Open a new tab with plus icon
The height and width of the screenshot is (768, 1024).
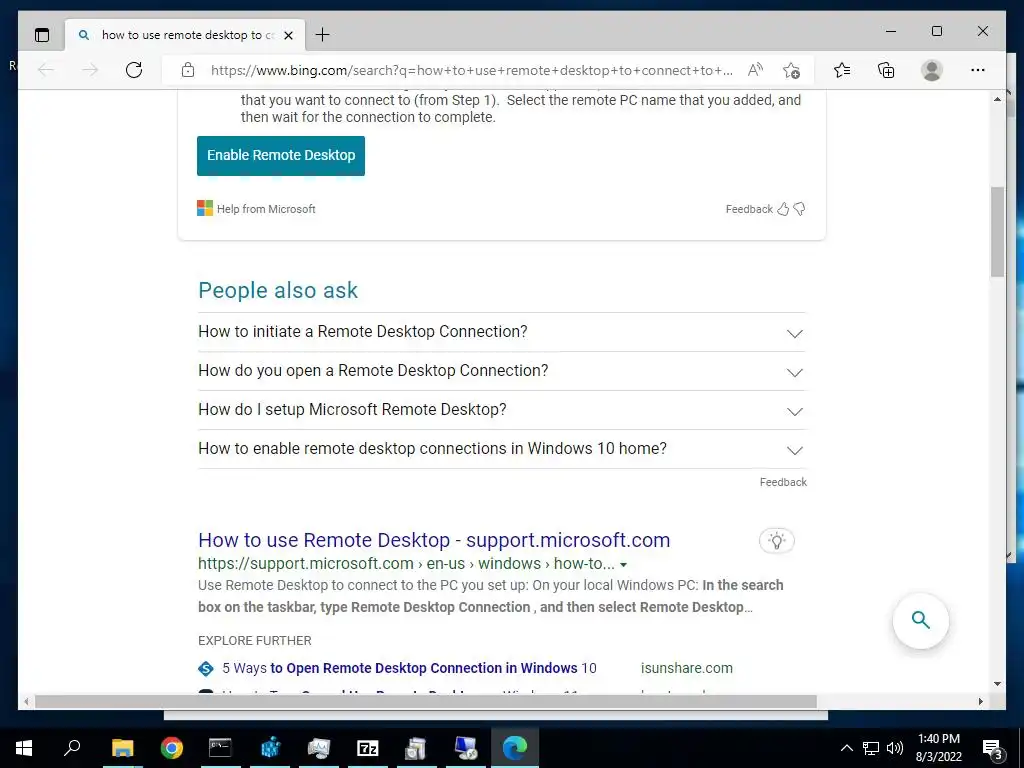(x=323, y=35)
